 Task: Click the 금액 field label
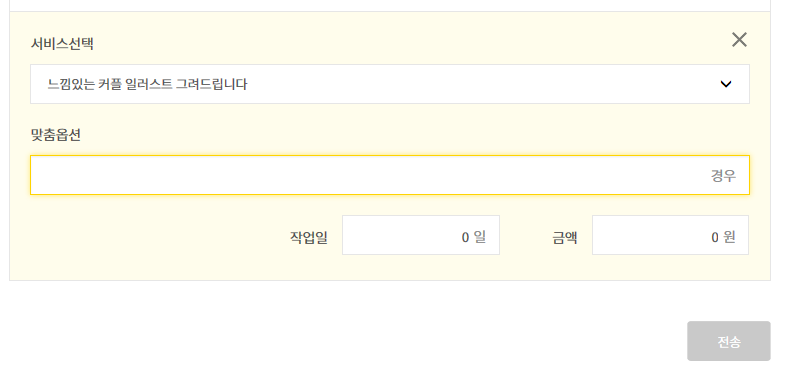coord(565,237)
